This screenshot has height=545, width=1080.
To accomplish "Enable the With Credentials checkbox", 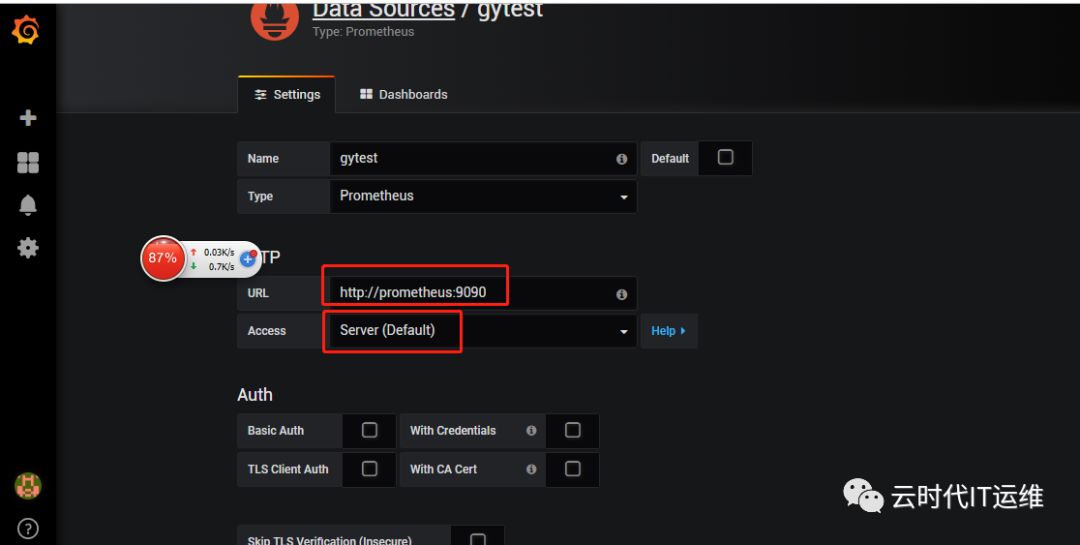I will pyautogui.click(x=572, y=430).
